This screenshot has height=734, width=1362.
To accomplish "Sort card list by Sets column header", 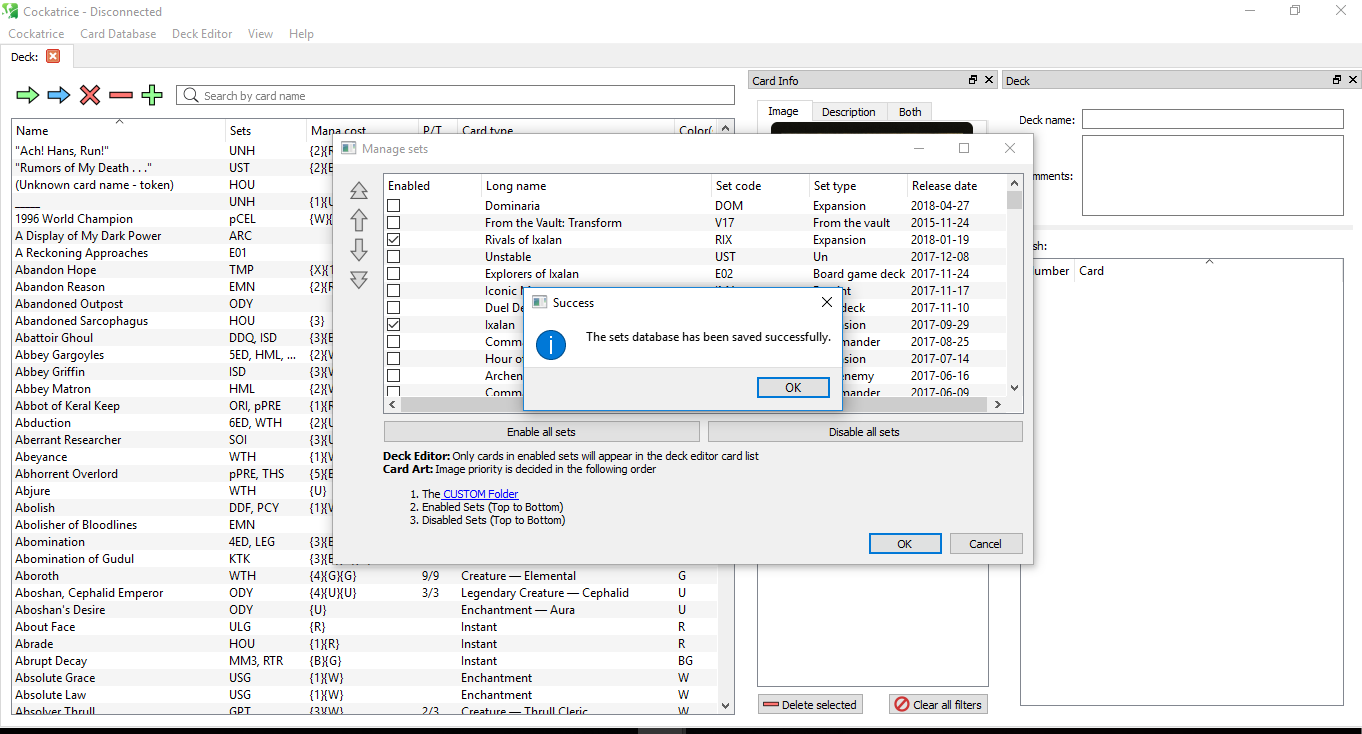I will (266, 131).
